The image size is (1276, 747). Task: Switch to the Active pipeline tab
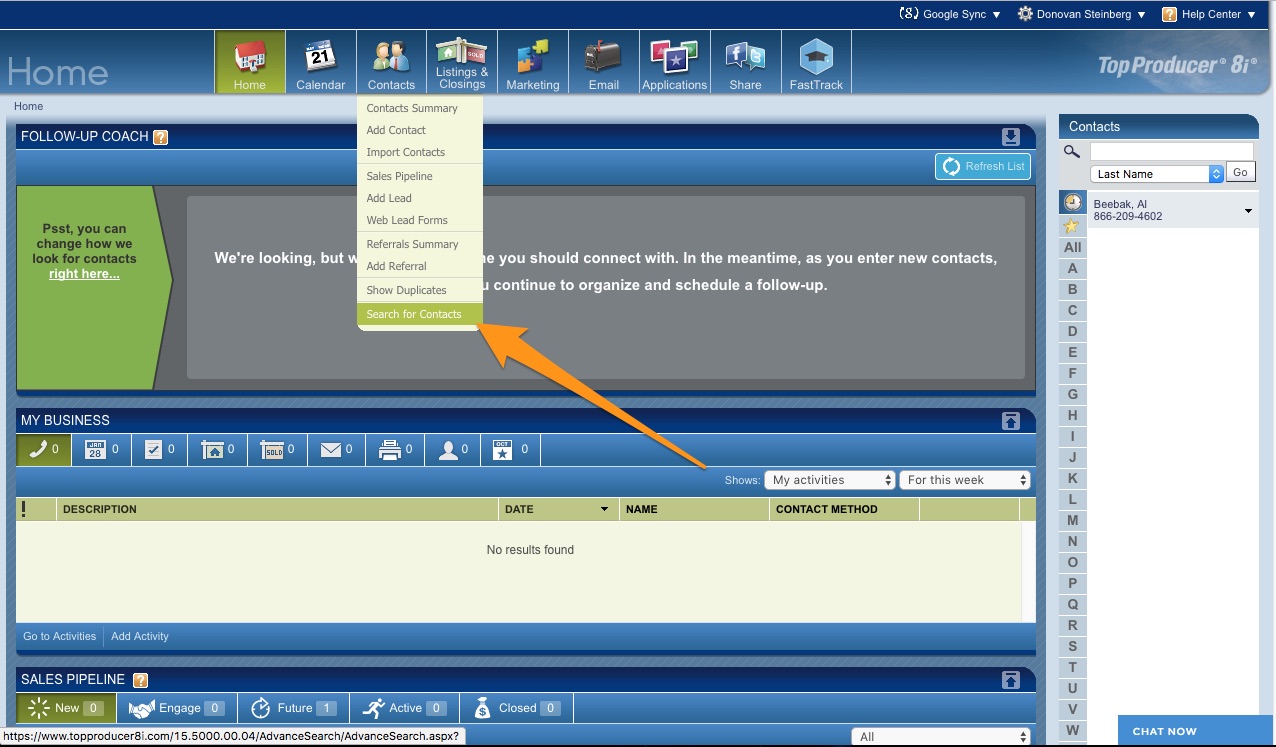[x=404, y=708]
